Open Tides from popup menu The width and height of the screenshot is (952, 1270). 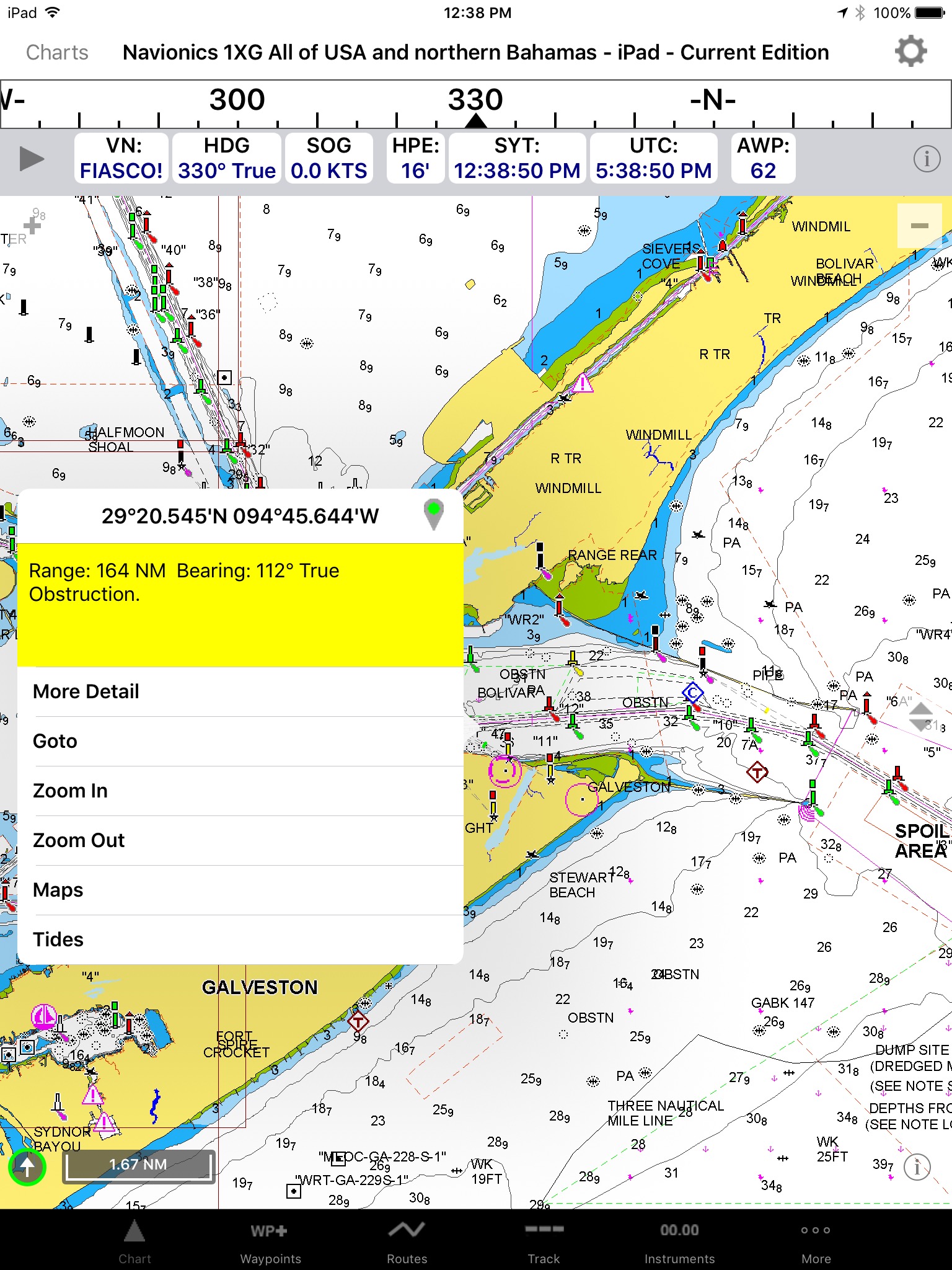[x=240, y=939]
